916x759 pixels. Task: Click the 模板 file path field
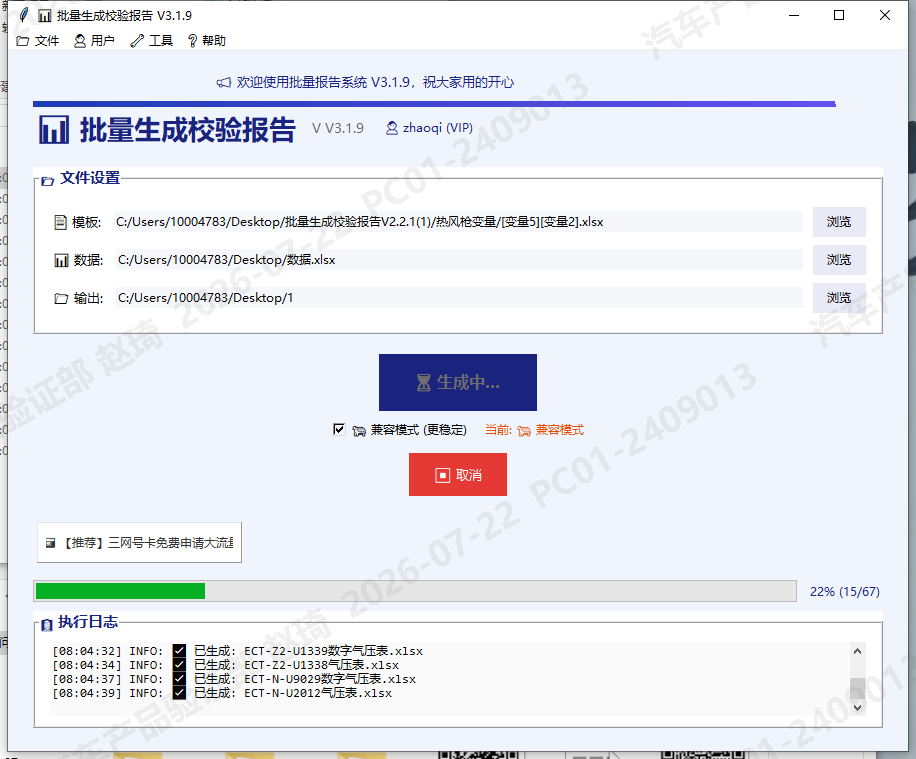tap(458, 222)
